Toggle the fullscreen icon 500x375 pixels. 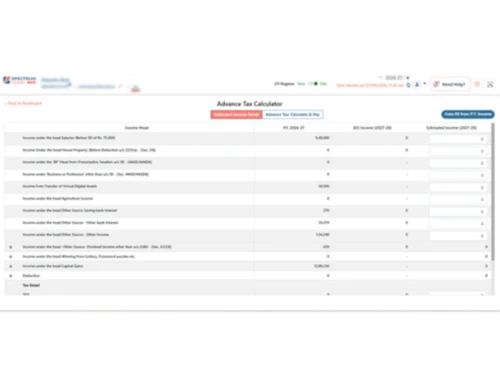[x=490, y=84]
